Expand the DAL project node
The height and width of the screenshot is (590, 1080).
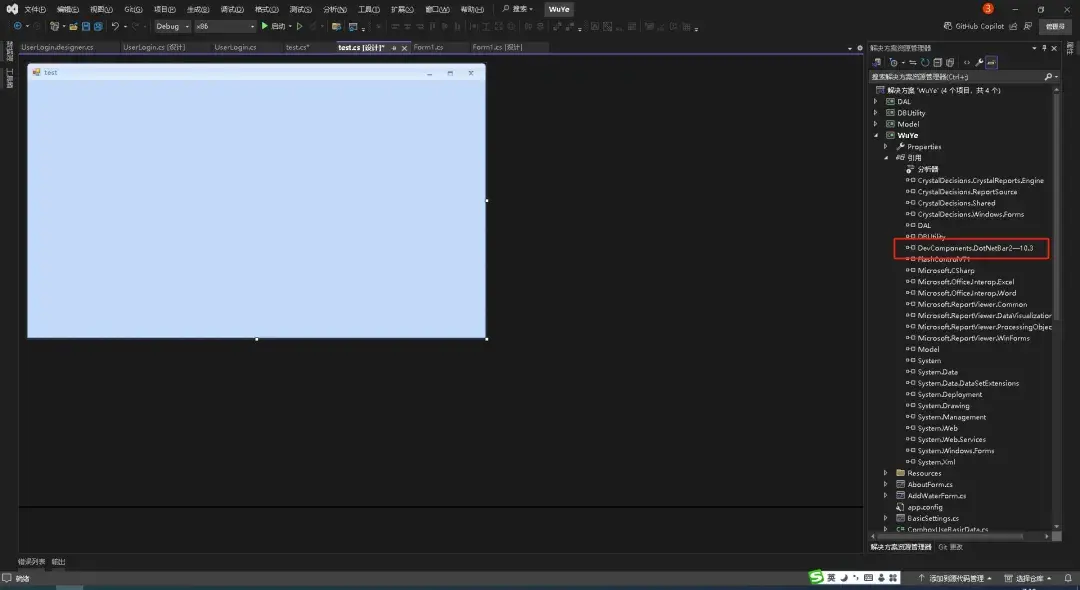[x=877, y=100]
